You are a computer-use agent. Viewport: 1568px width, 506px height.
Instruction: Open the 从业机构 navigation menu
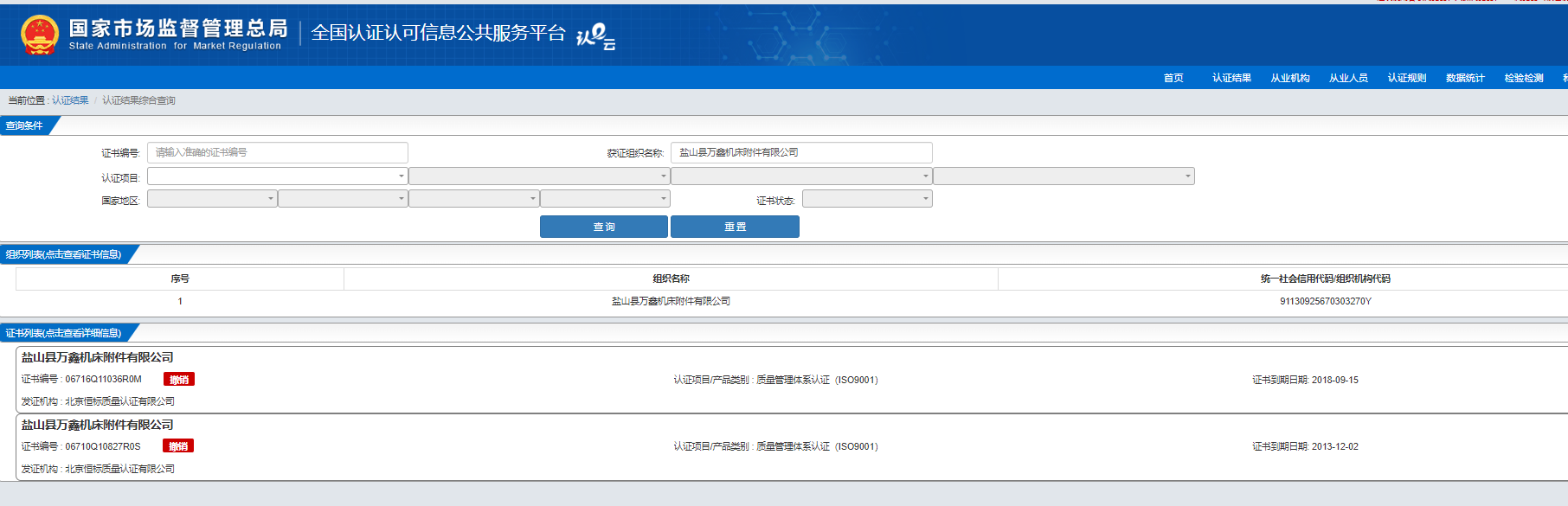point(1290,78)
